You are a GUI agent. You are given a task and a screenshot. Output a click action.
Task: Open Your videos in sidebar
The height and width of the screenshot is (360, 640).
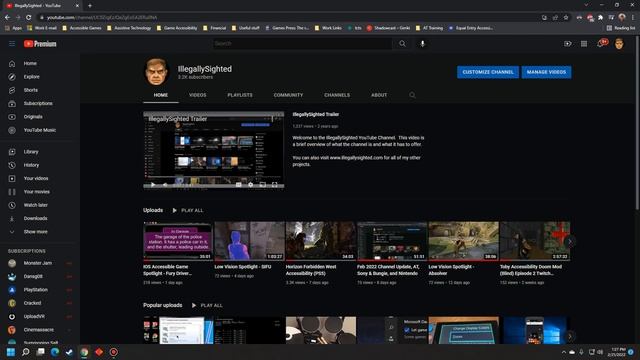(x=40, y=178)
